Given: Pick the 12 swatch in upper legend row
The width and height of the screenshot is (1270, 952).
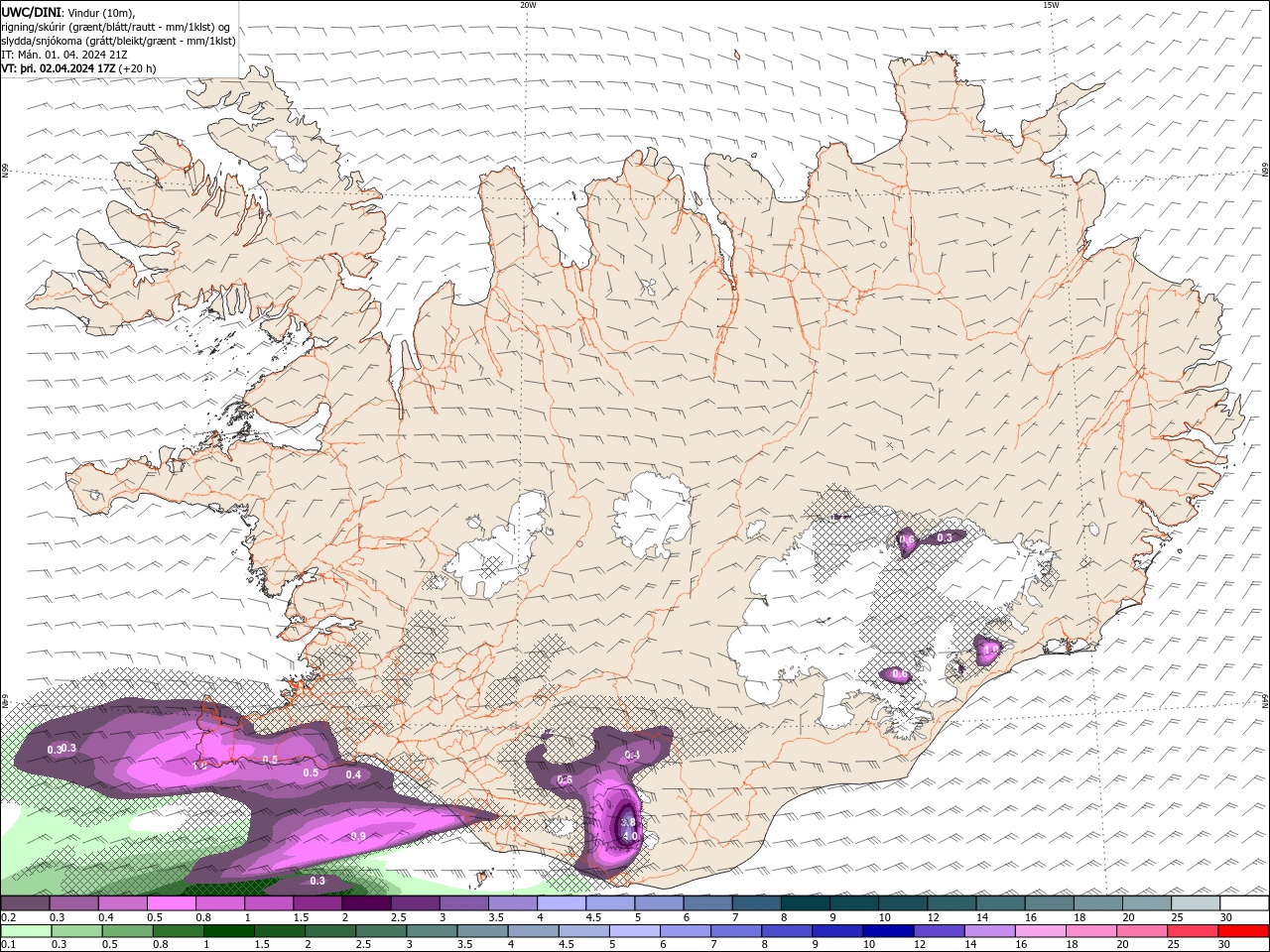Looking at the screenshot, I should coord(951,903).
